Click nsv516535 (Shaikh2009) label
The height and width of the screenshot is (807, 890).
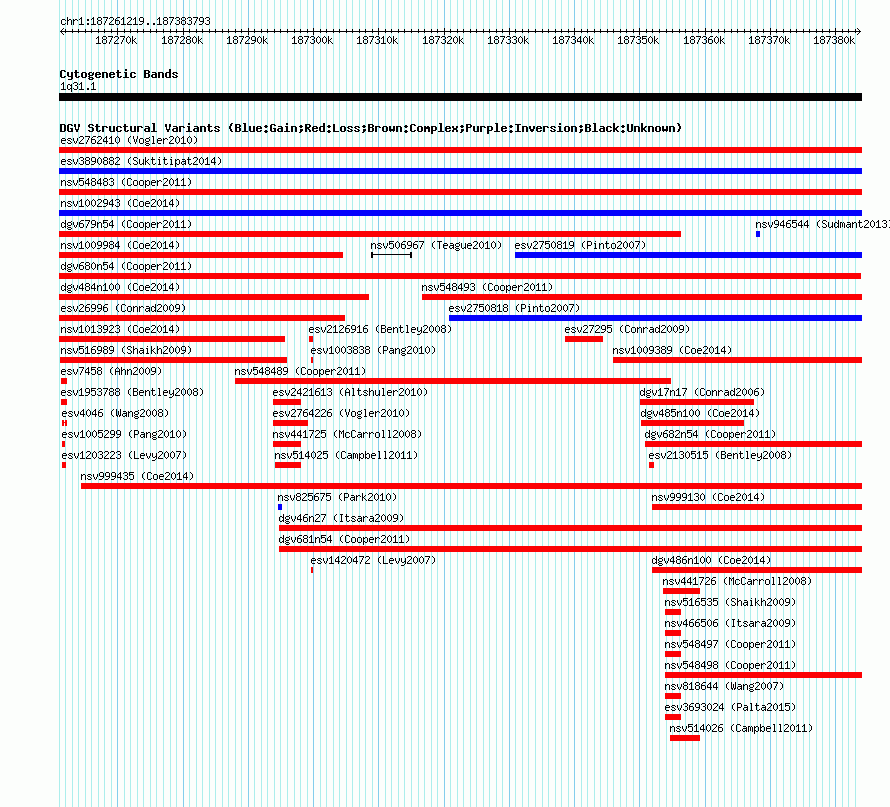(x=730, y=602)
